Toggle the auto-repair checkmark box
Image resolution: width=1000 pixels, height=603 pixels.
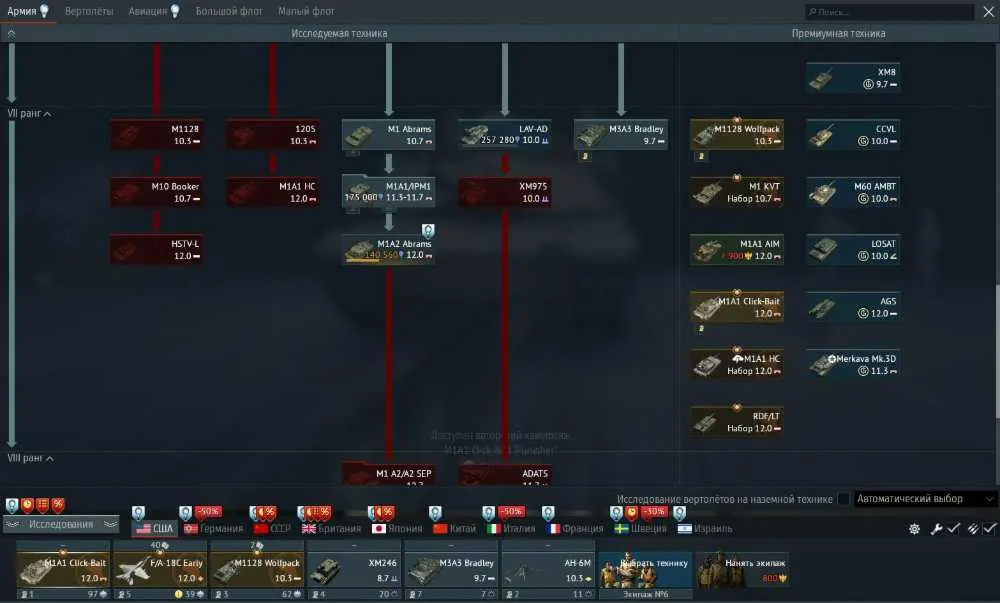coord(953,528)
